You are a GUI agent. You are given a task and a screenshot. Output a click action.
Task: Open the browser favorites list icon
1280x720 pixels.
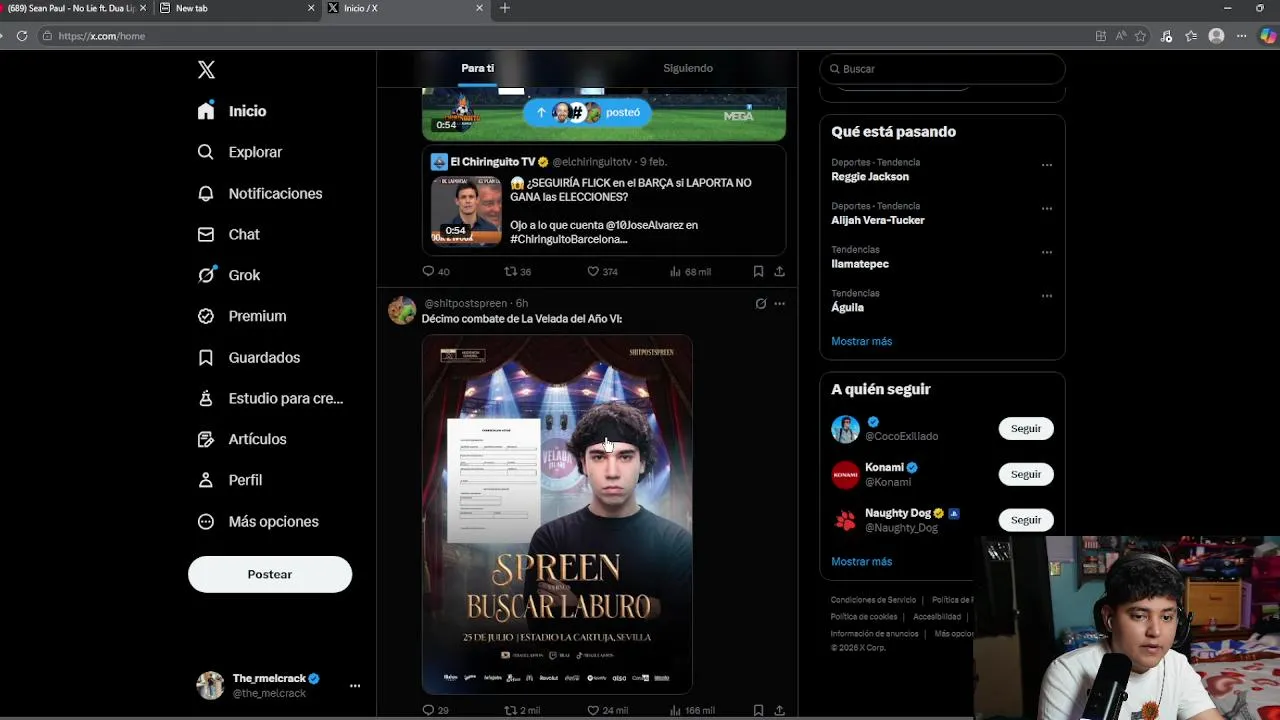tap(1191, 36)
